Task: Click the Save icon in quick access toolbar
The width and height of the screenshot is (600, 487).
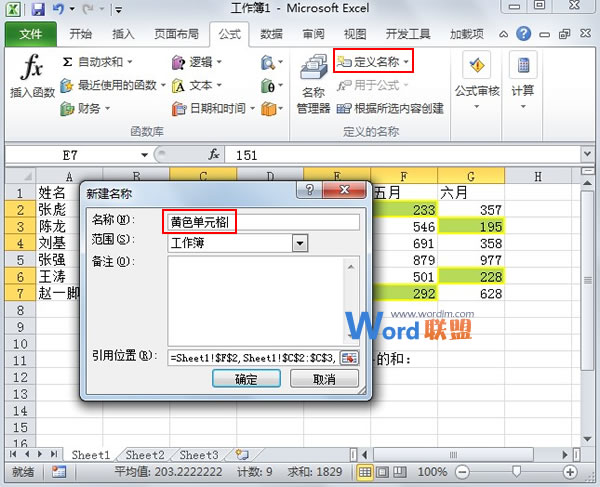Action: (x=38, y=10)
